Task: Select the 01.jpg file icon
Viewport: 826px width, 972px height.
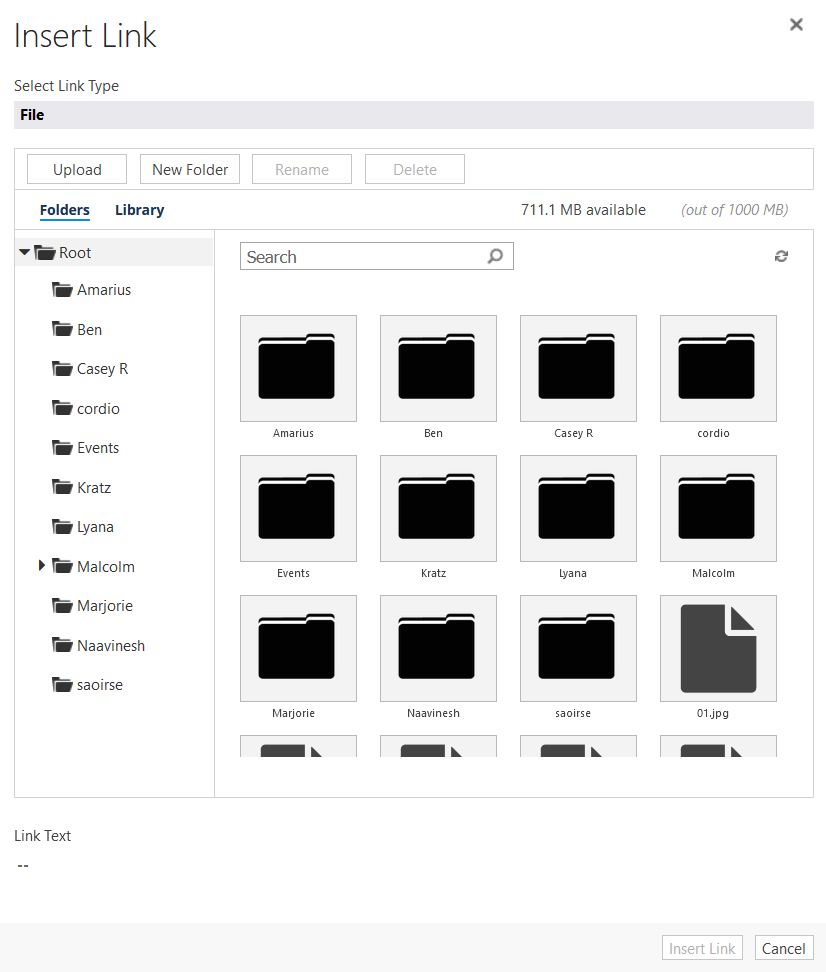Action: [718, 648]
